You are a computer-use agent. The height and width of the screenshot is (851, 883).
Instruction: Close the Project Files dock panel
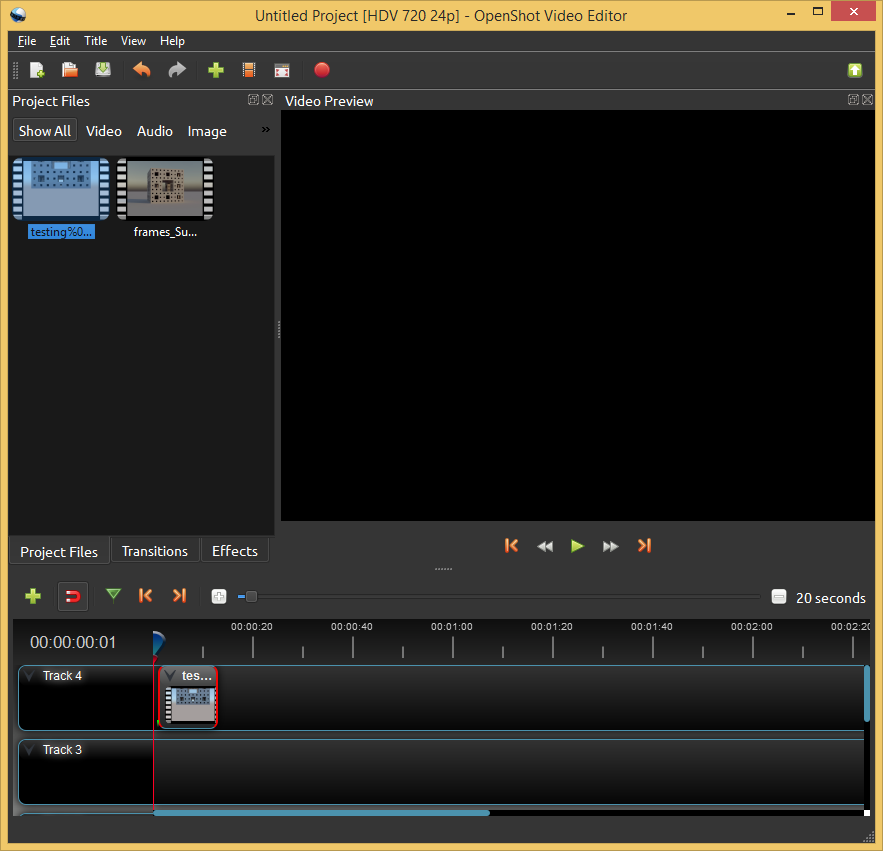(x=267, y=100)
